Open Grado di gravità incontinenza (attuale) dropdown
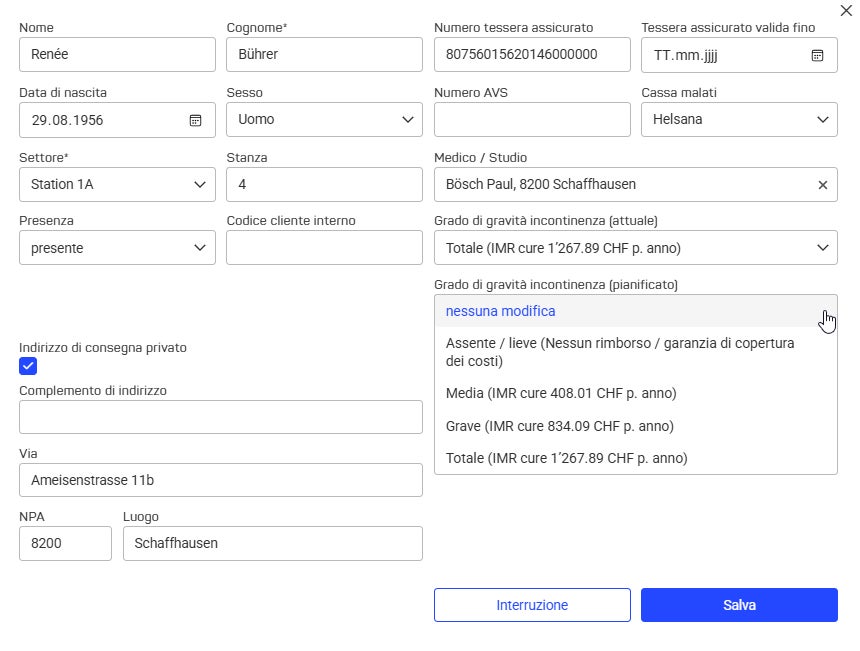860x651 pixels. pyautogui.click(x=636, y=248)
